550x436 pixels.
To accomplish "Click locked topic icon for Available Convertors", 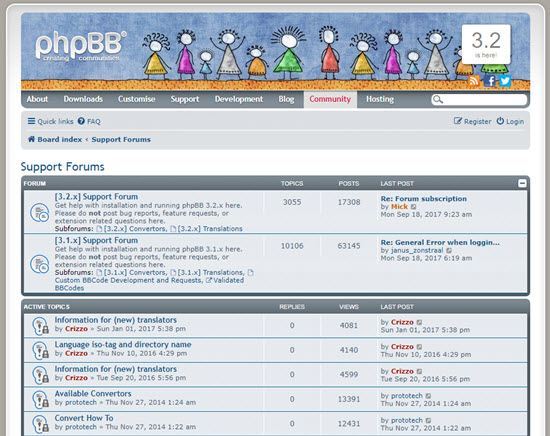I will point(40,400).
